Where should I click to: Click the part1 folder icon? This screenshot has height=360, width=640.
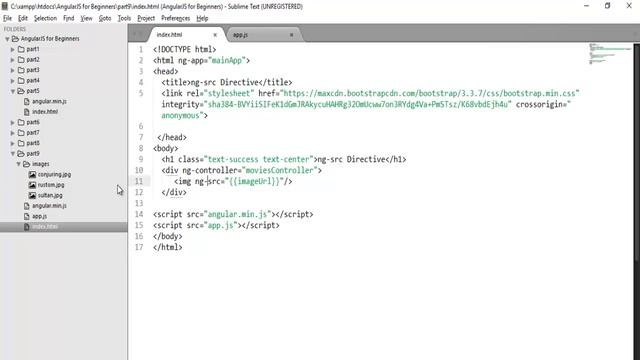[21, 49]
